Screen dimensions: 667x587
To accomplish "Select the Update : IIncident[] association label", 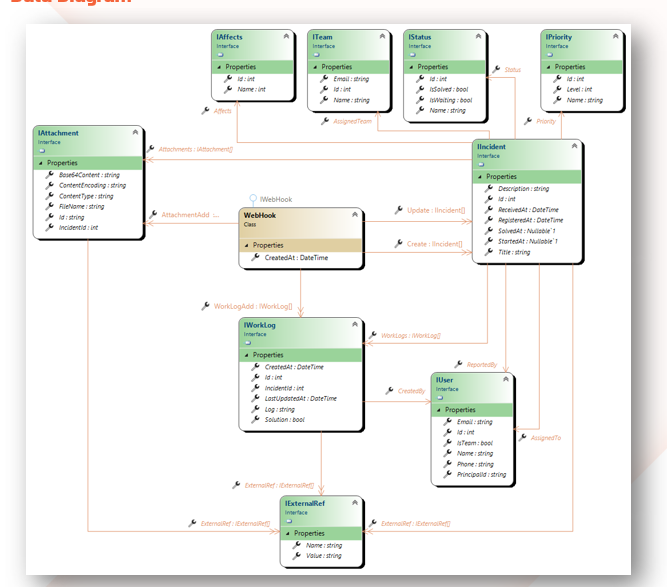I will pos(434,211).
